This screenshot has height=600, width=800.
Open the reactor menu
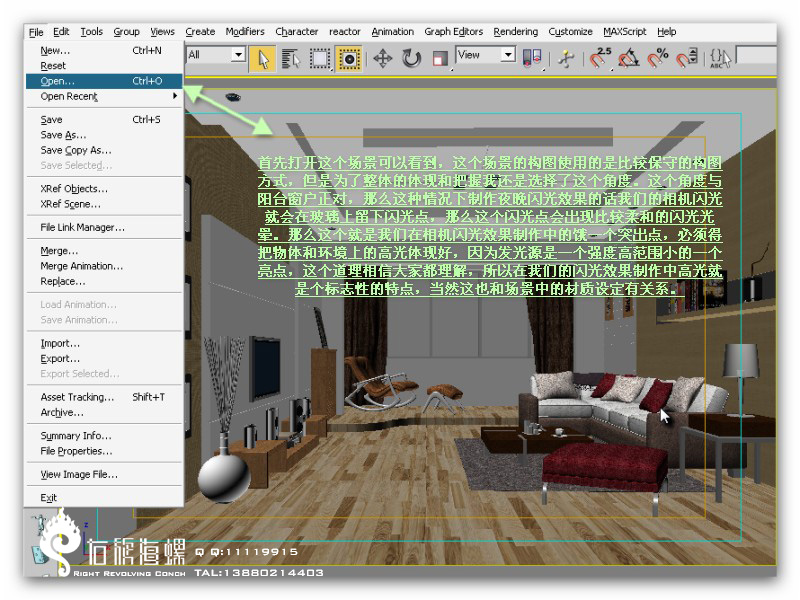(x=345, y=32)
